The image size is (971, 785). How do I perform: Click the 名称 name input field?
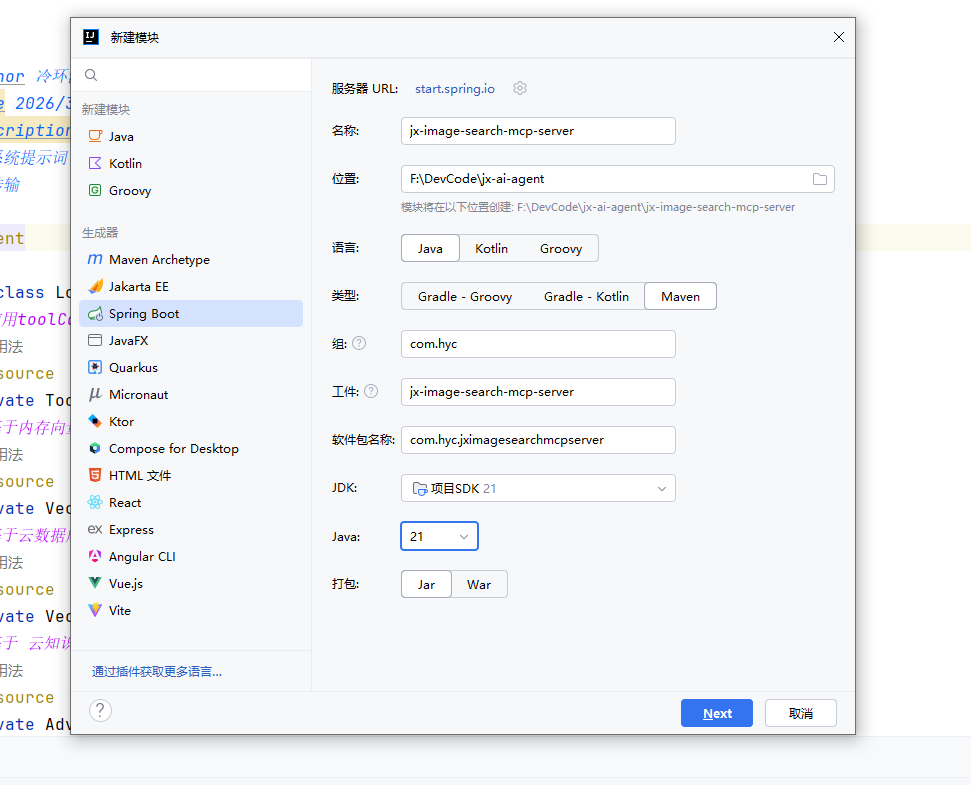538,131
